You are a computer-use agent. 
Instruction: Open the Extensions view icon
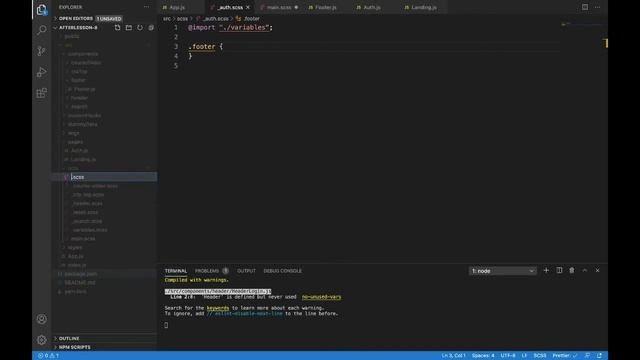click(x=42, y=93)
